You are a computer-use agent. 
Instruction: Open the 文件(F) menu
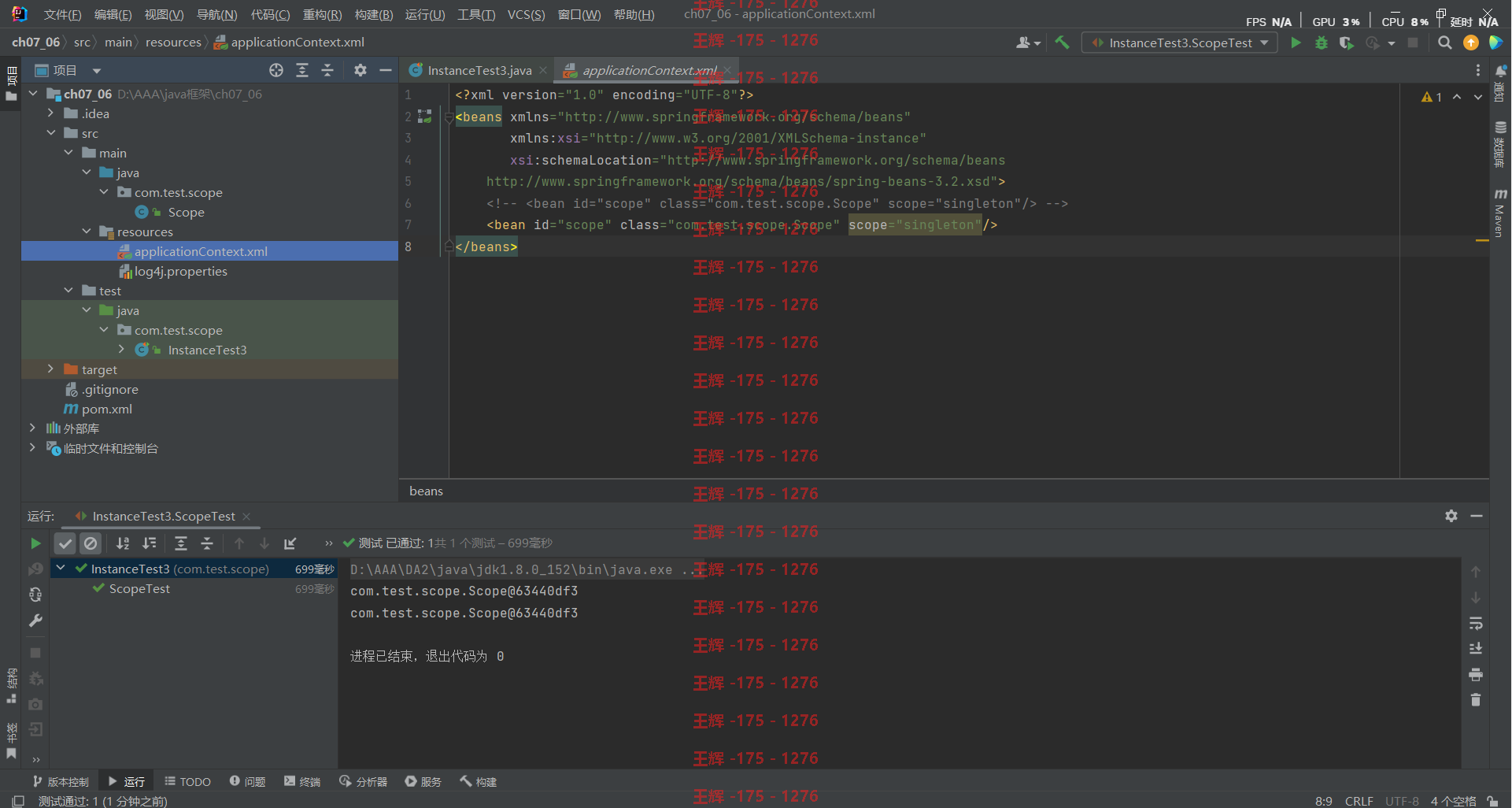tap(62, 14)
